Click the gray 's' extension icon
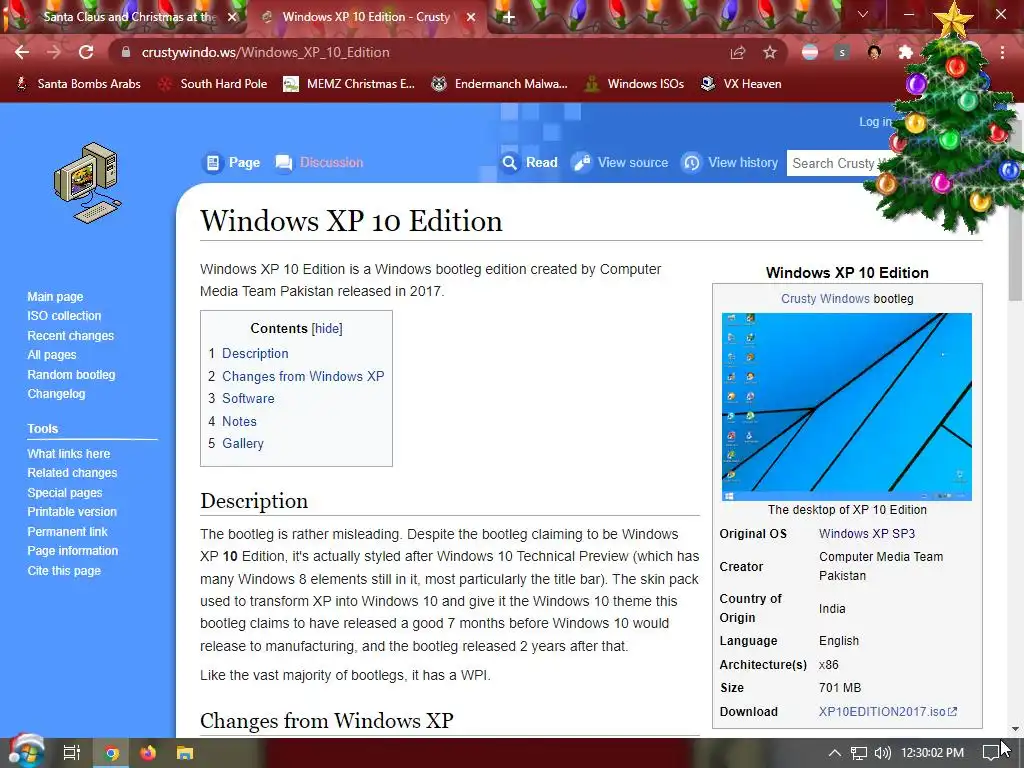This screenshot has height=768, width=1024. (842, 52)
